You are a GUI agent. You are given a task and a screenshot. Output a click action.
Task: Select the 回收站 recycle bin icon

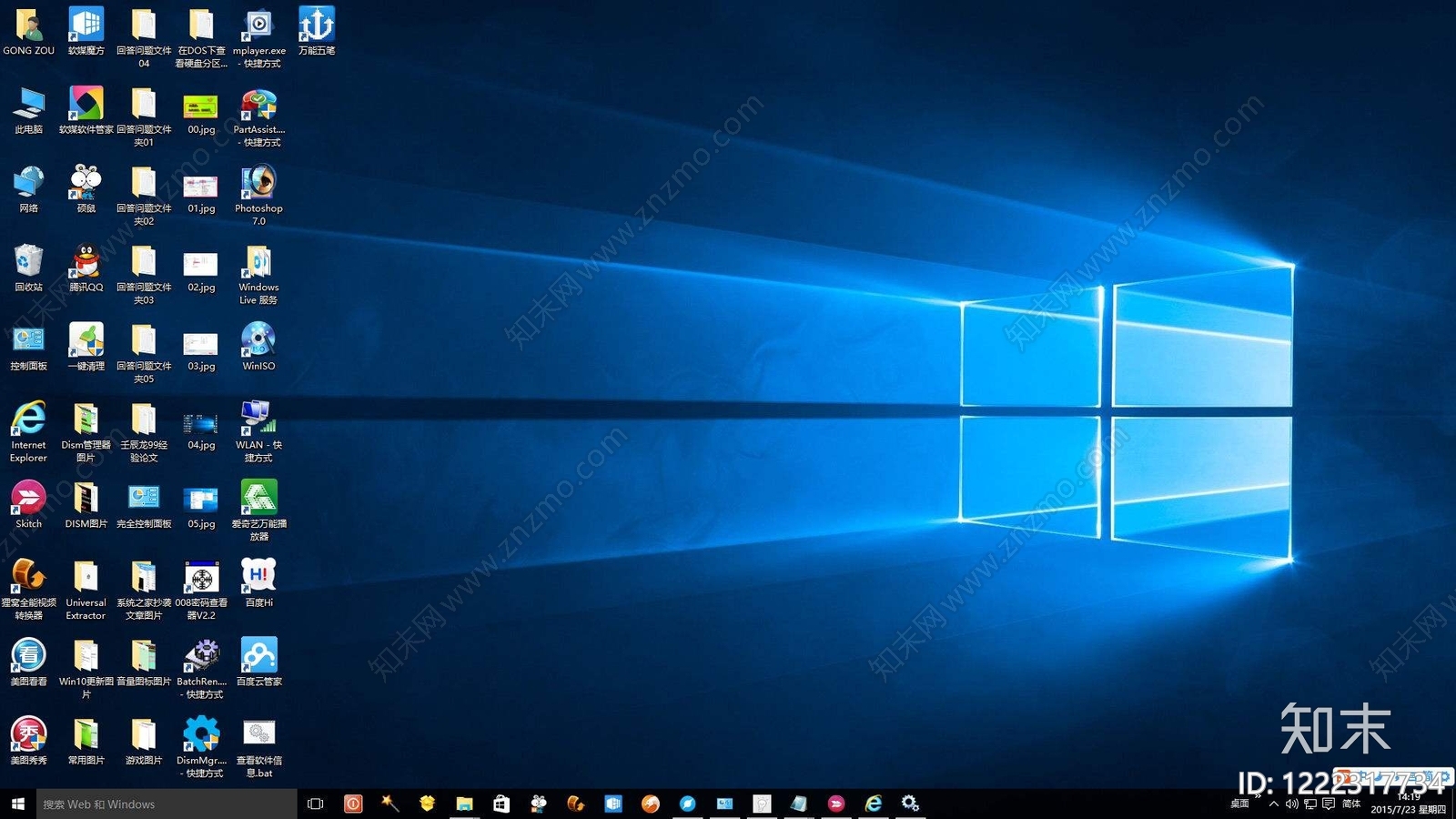pos(28,268)
